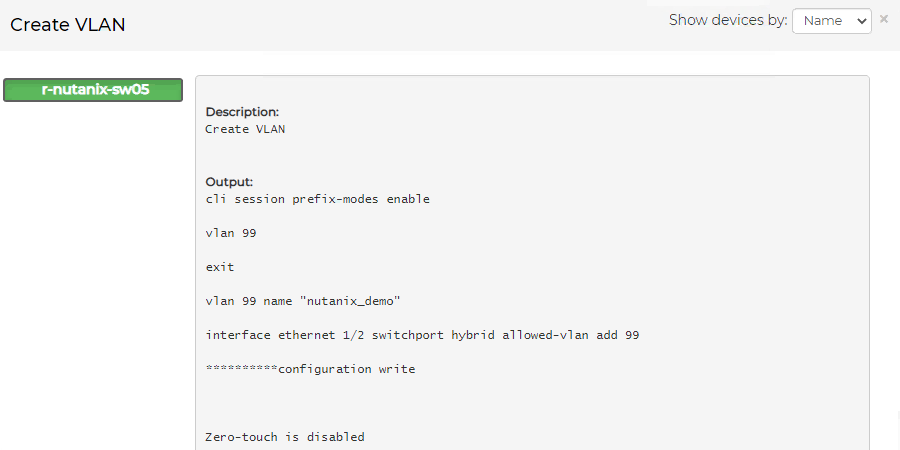Click the Create VLAN dialog title
Image resolution: width=900 pixels, height=450 pixels.
68,25
